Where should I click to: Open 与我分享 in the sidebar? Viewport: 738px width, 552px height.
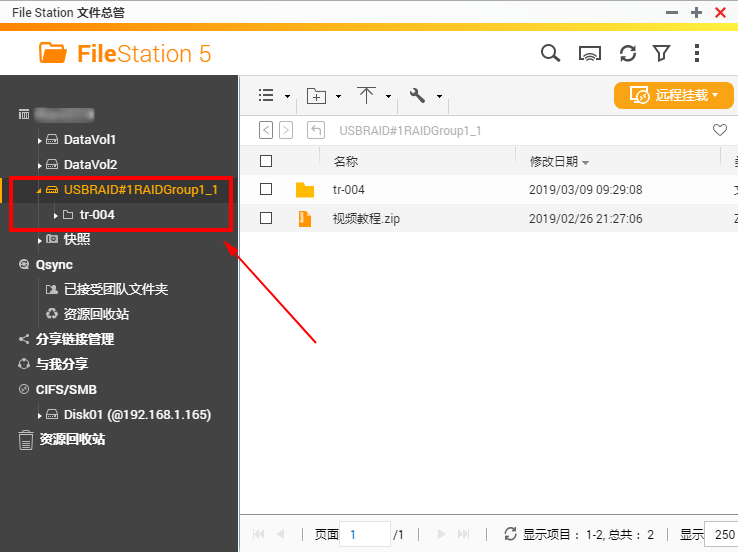coord(62,364)
